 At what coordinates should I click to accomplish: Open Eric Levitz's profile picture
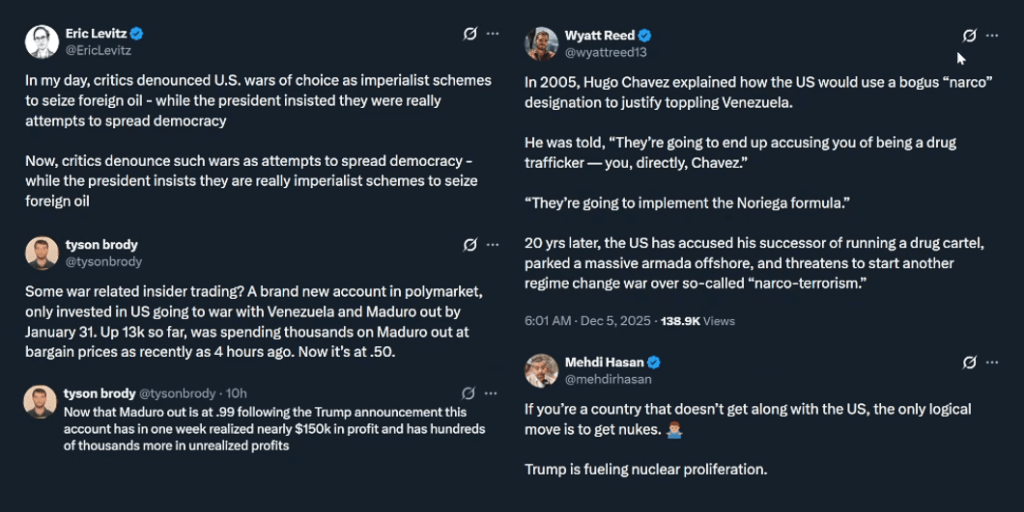[41, 42]
